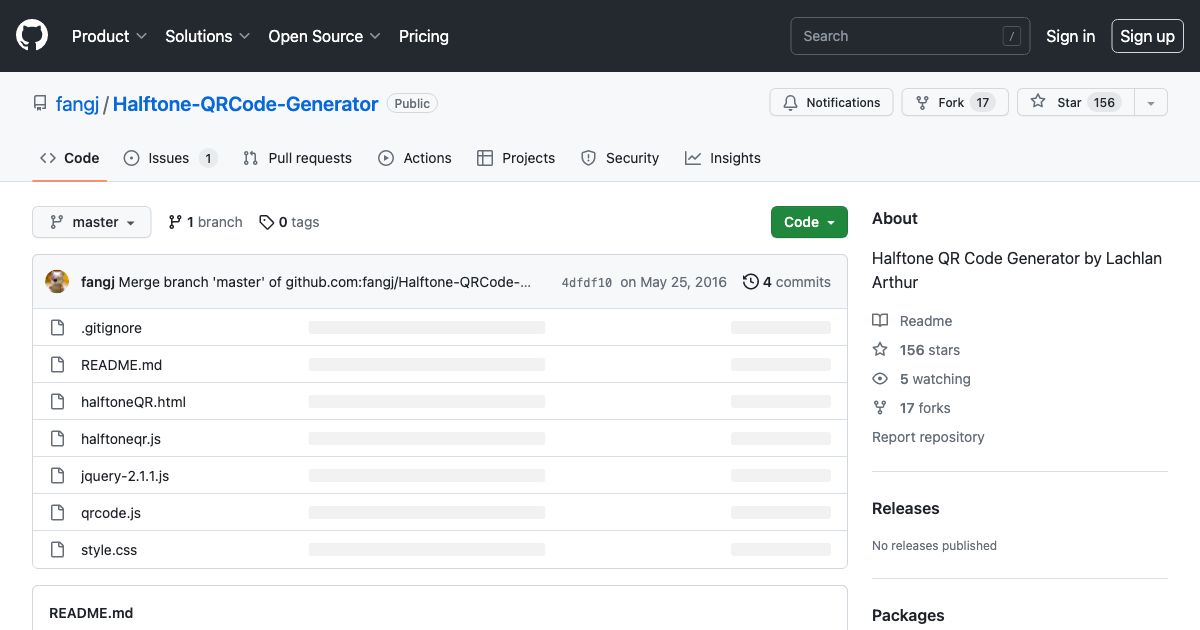Expand the green Code dropdown
Screen dimensions: 1200x630
[809, 221]
